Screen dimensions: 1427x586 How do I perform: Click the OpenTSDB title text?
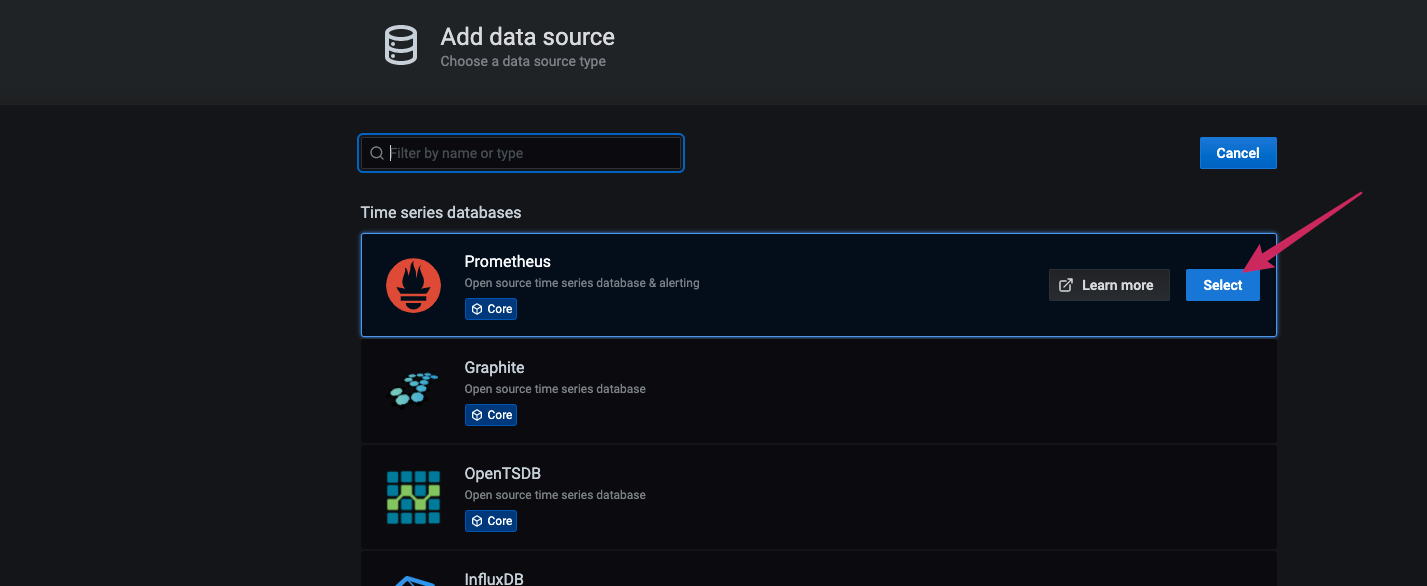tap(503, 473)
